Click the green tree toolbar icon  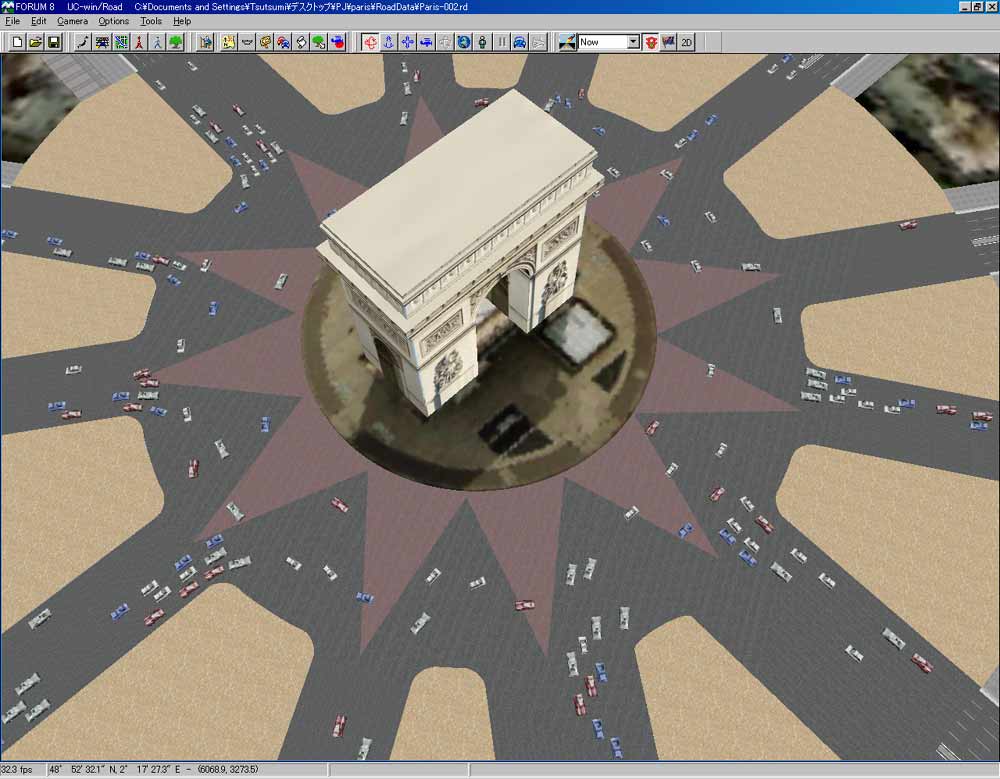coord(176,42)
